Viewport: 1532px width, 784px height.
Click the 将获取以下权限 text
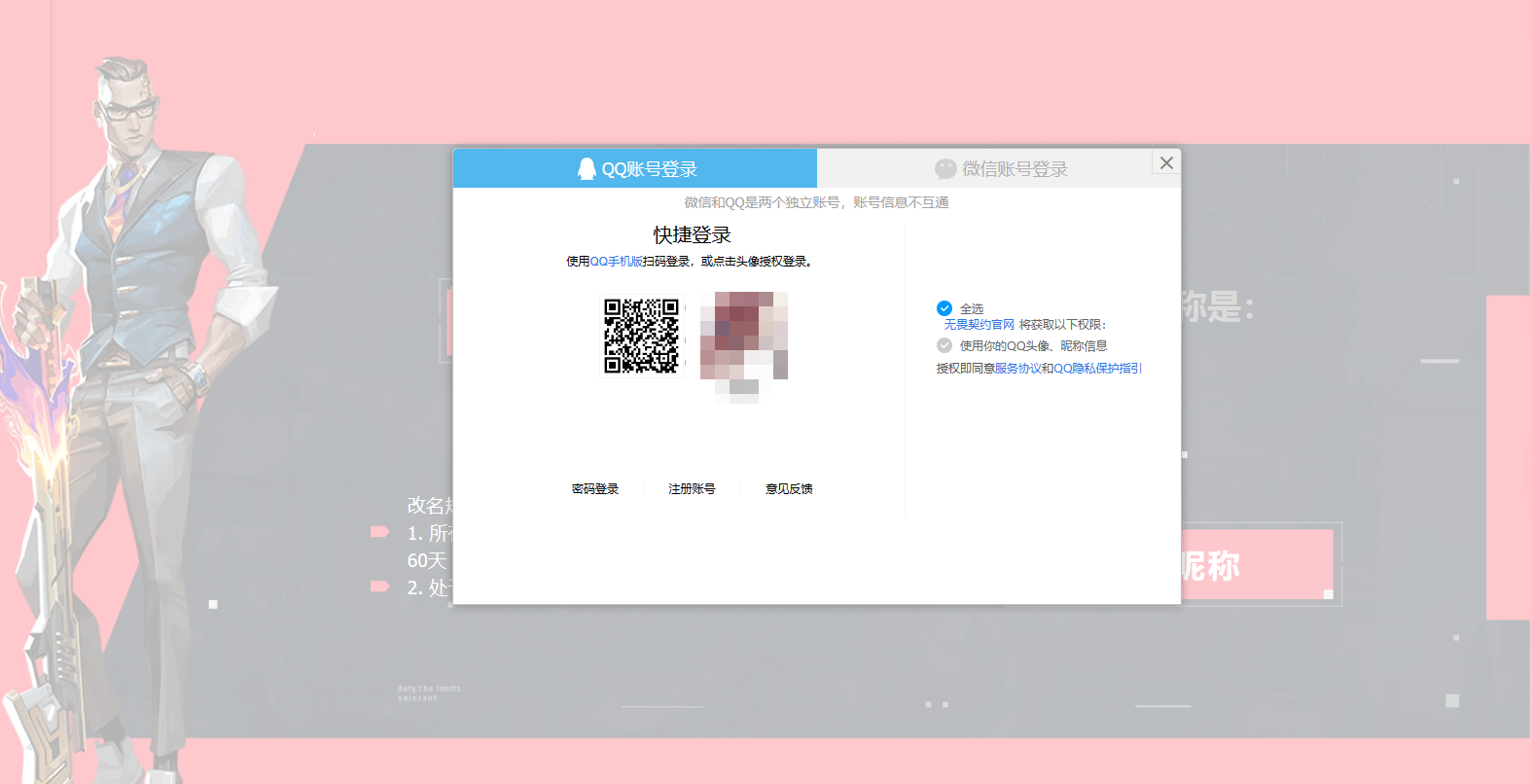(1062, 325)
